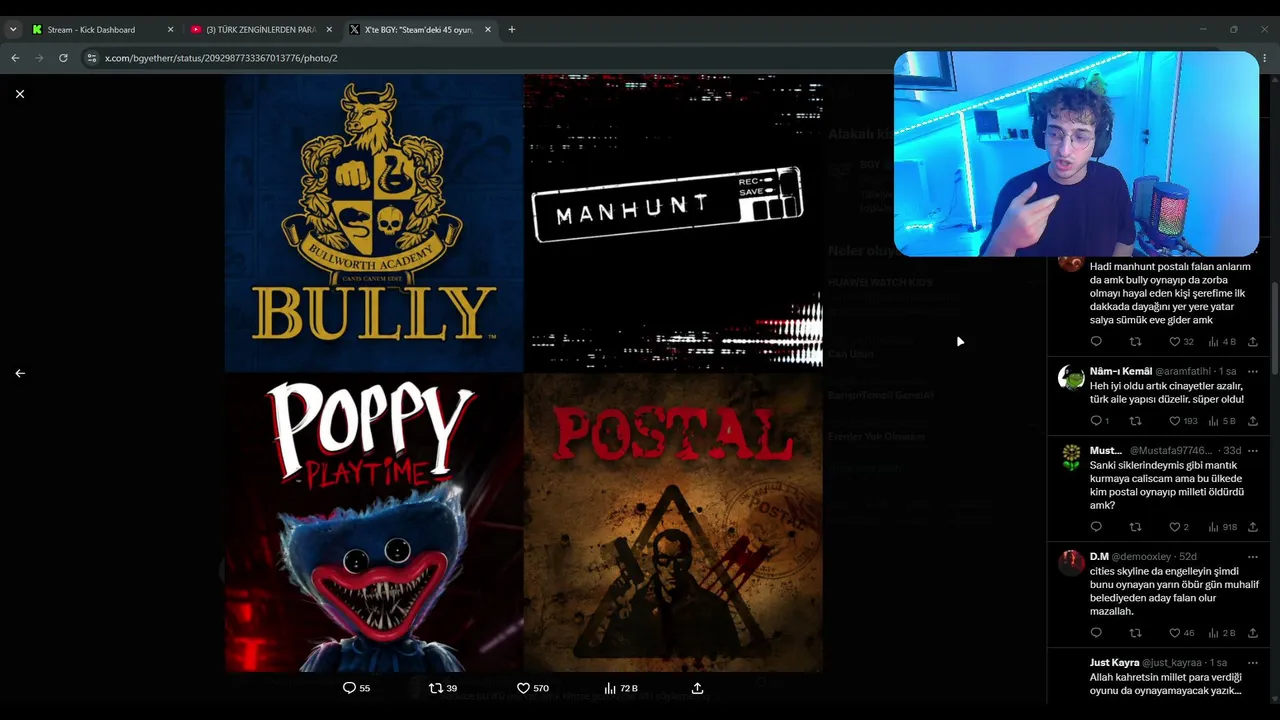Like Mustafa's comment with 2 likes
The width and height of the screenshot is (1280, 720).
point(1179,527)
